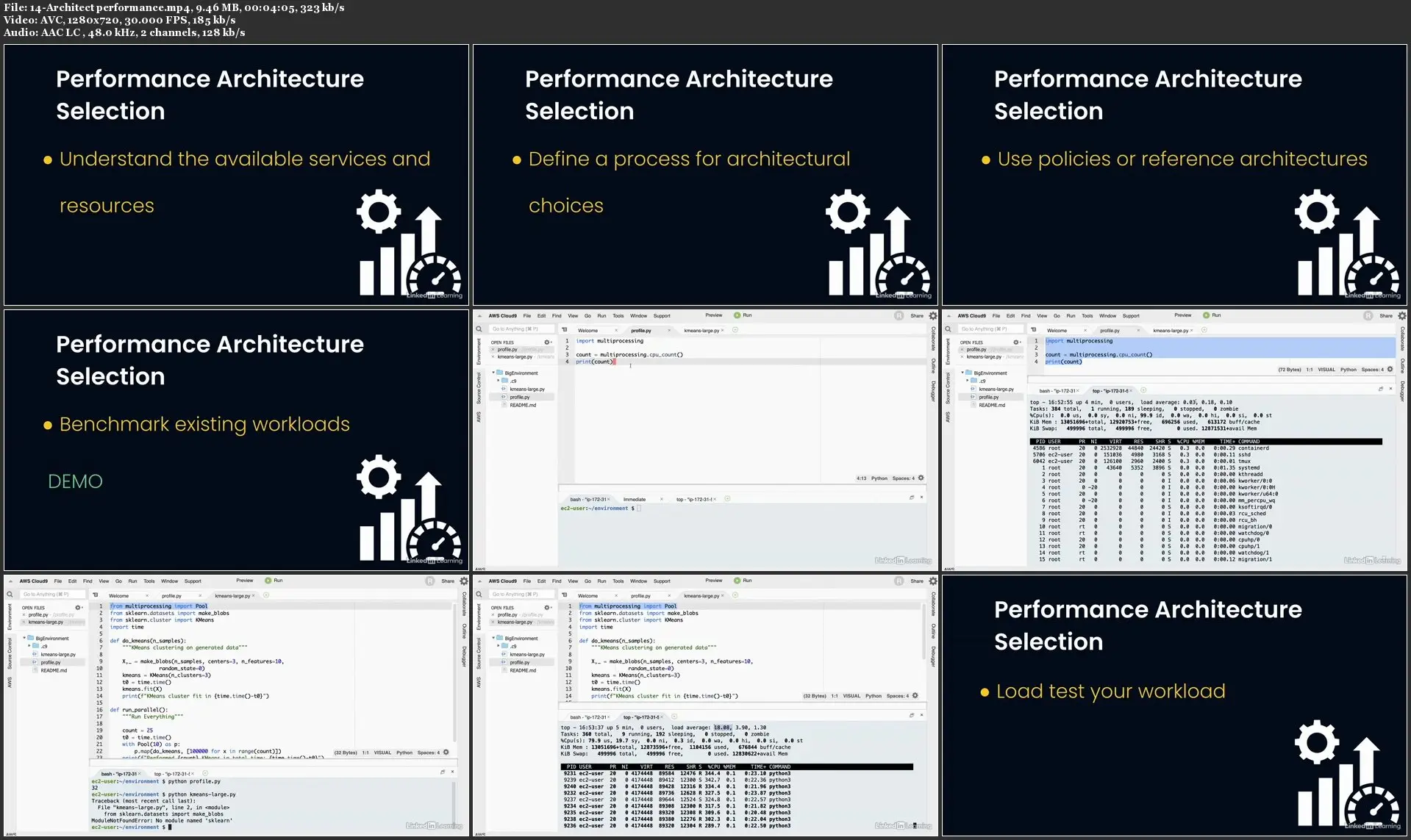Switch to profile.py tab in sklearn error frame
1411x840 pixels.
(171, 596)
